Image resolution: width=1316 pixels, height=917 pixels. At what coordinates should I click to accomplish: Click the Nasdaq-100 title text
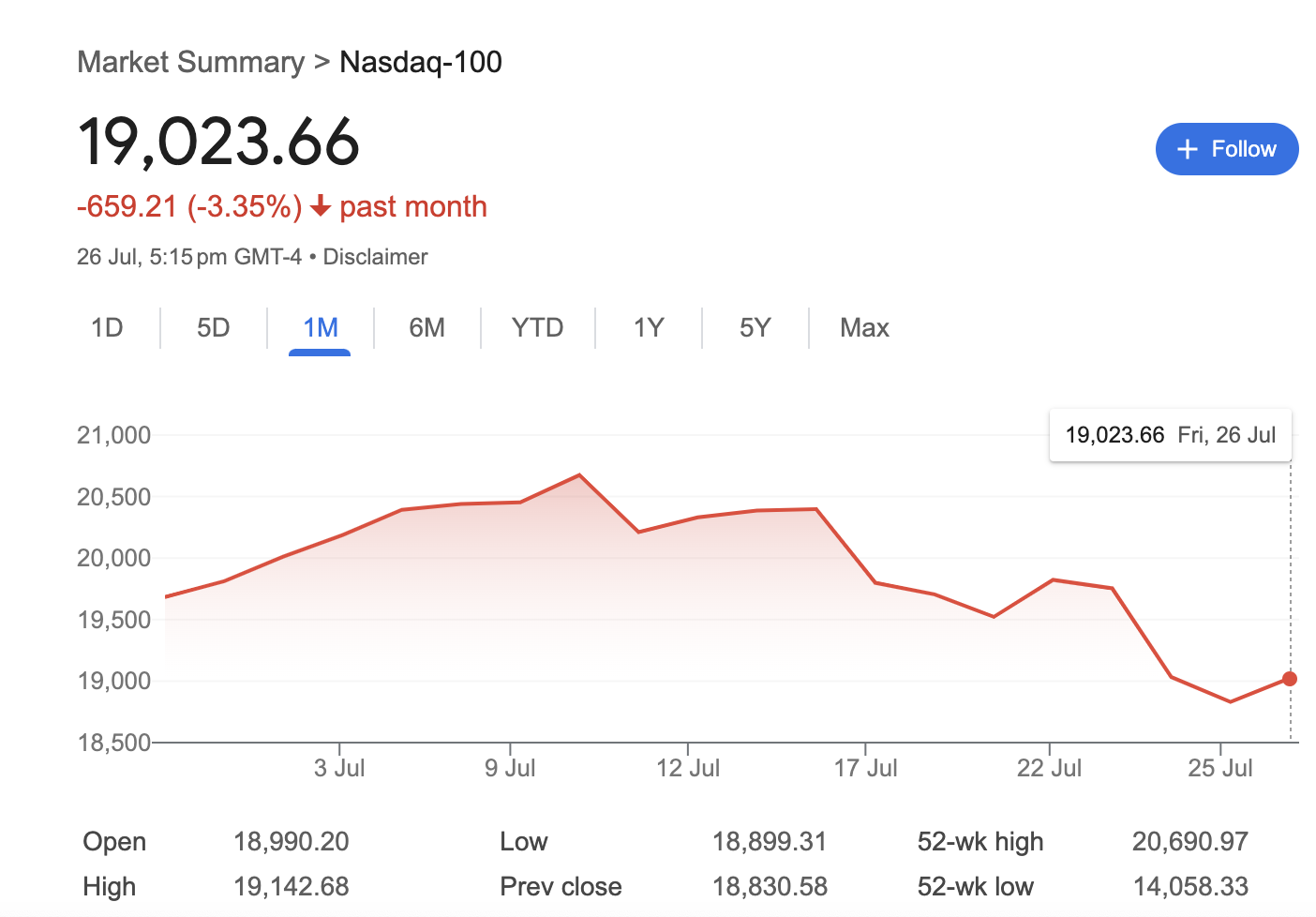(421, 62)
